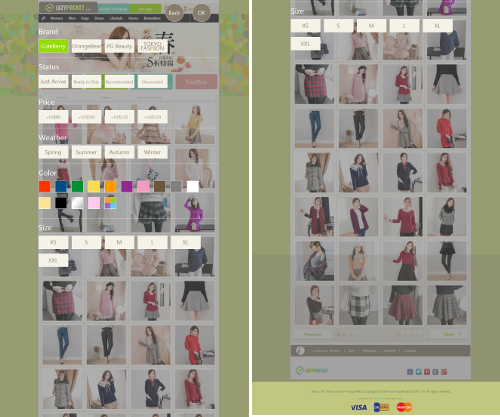Click the round OK button
Image resolution: width=500 pixels, height=417 pixels.
(x=202, y=13)
